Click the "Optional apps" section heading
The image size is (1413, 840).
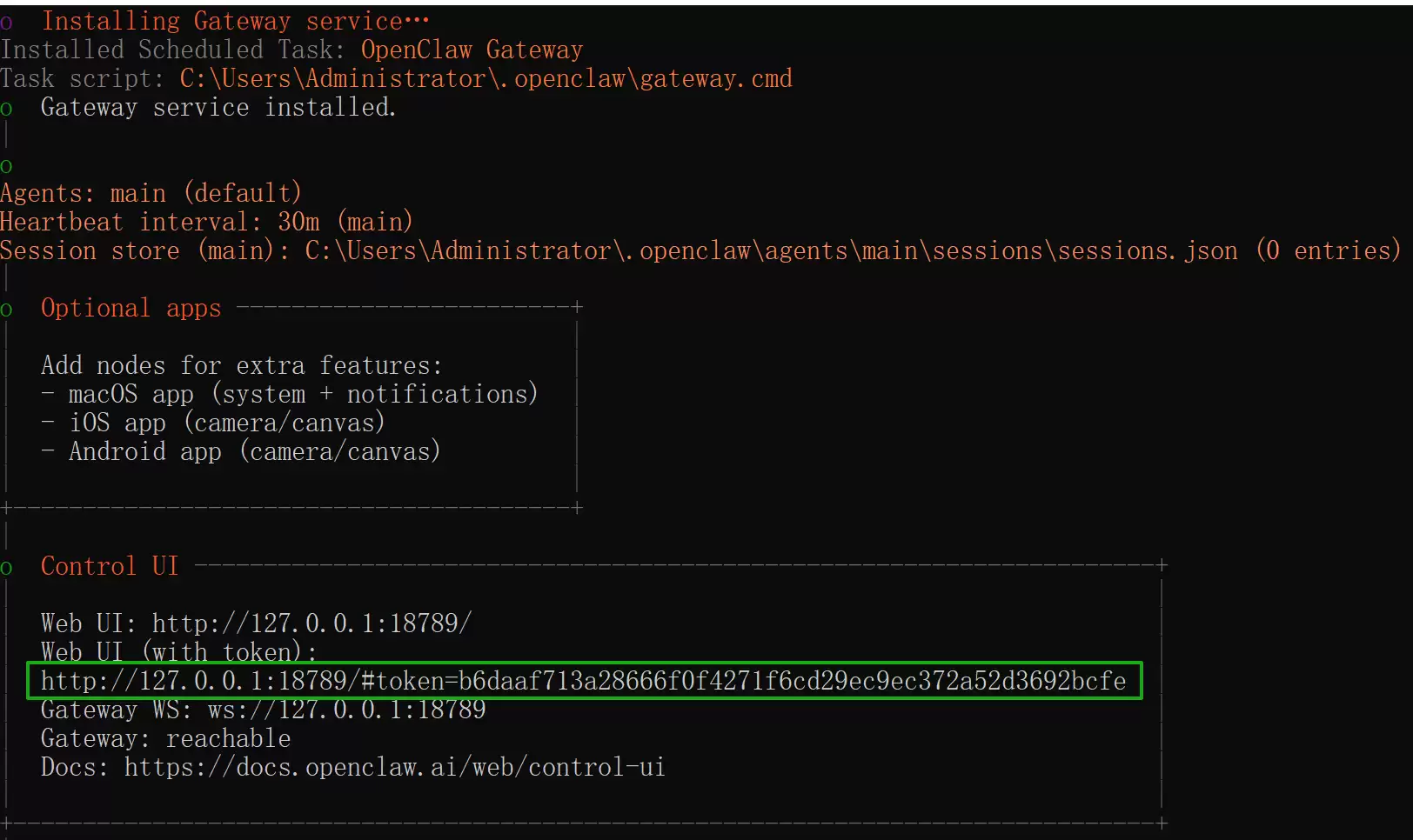point(131,308)
